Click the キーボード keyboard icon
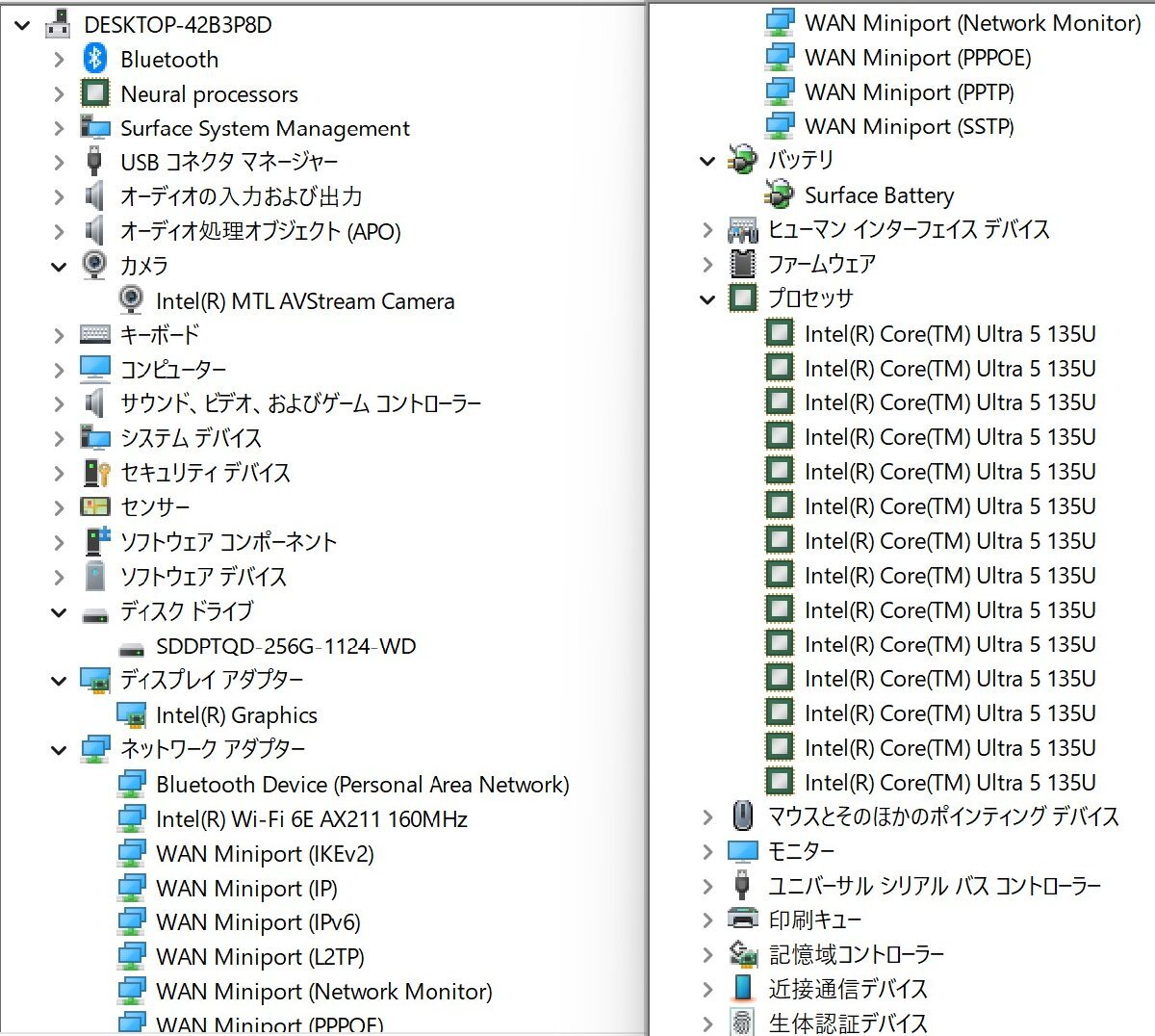Image resolution: width=1155 pixels, height=1036 pixels. (94, 334)
